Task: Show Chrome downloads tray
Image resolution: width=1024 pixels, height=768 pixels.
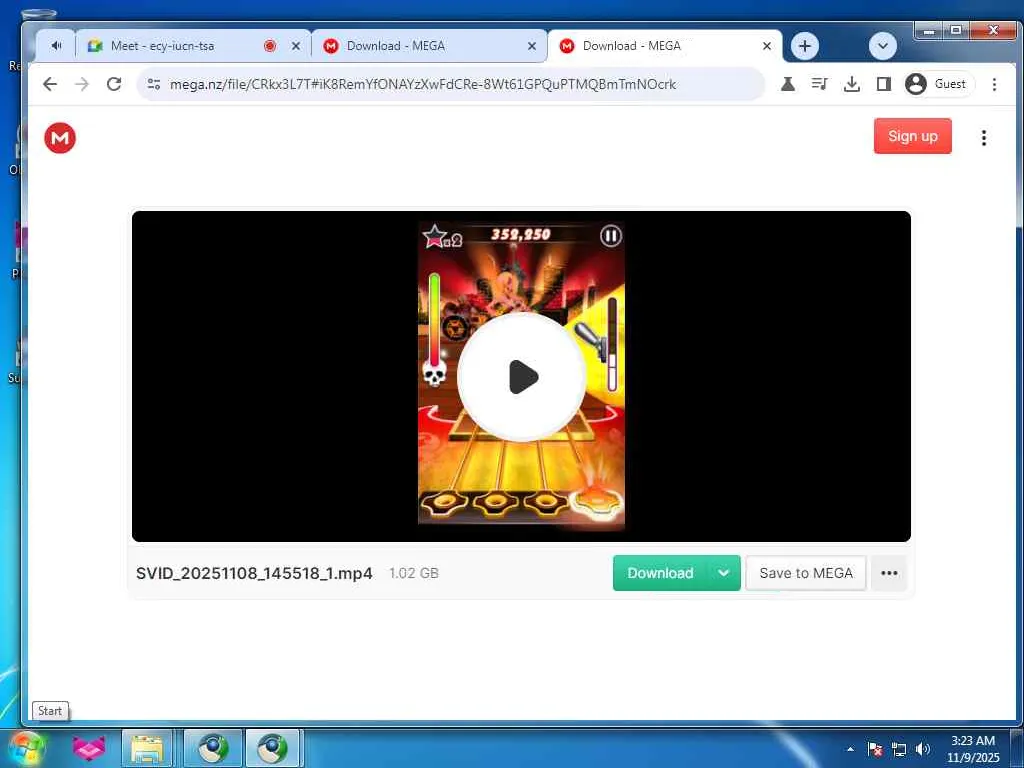Action: click(x=852, y=84)
